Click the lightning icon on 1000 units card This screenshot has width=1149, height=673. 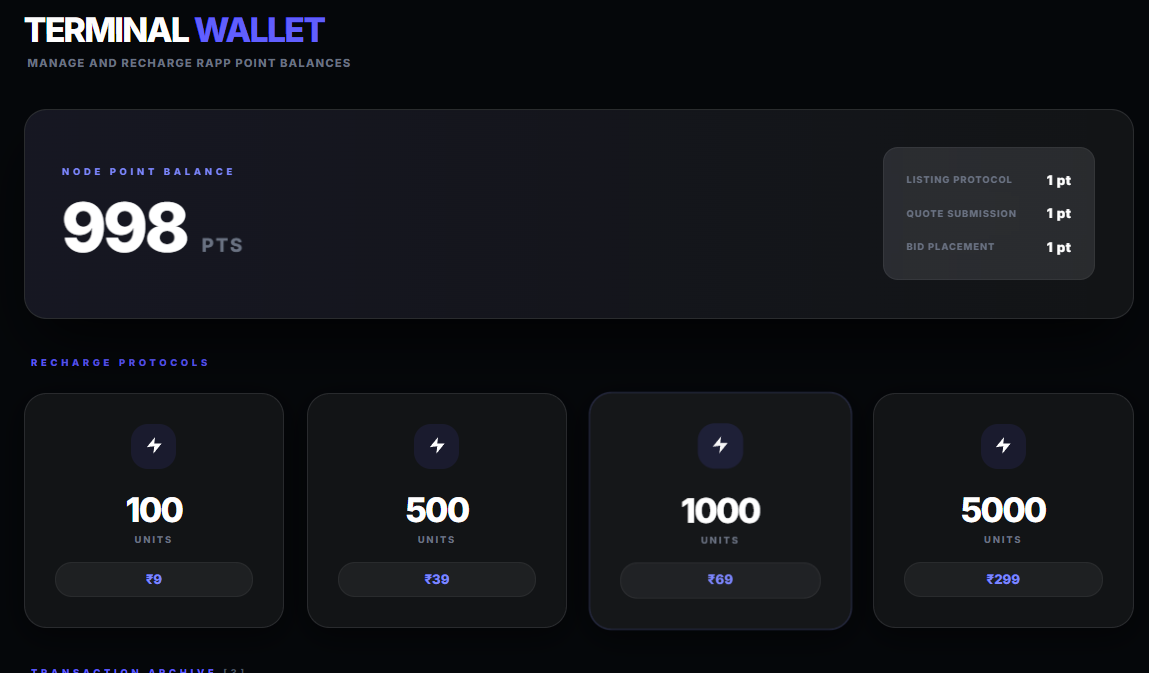pyautogui.click(x=720, y=446)
